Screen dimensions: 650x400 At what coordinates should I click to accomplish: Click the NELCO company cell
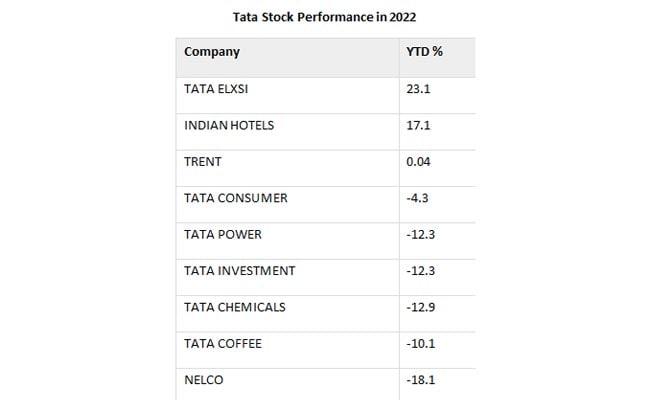[205, 379]
